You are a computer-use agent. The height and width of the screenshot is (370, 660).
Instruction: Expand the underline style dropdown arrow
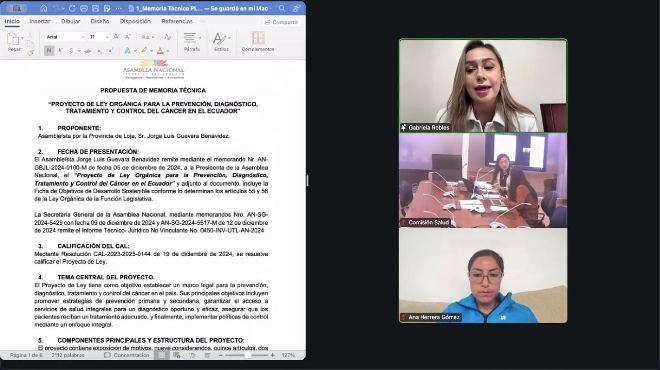[79, 51]
